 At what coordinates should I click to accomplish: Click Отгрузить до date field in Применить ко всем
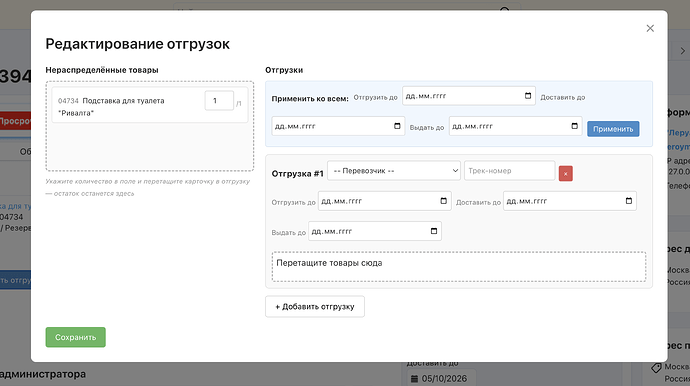click(x=469, y=96)
